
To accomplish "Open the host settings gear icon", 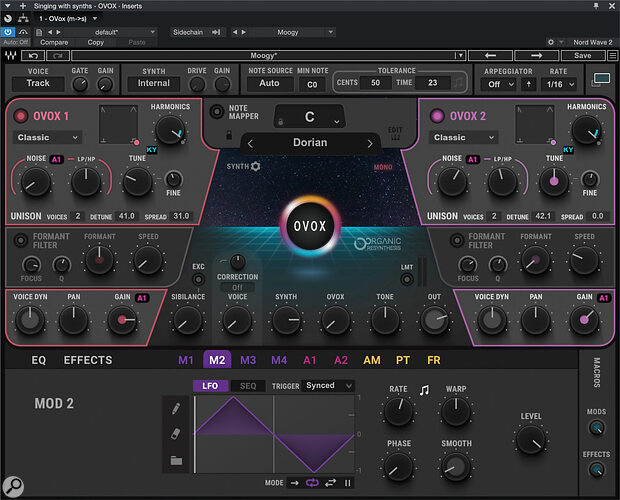I will [x=551, y=42].
